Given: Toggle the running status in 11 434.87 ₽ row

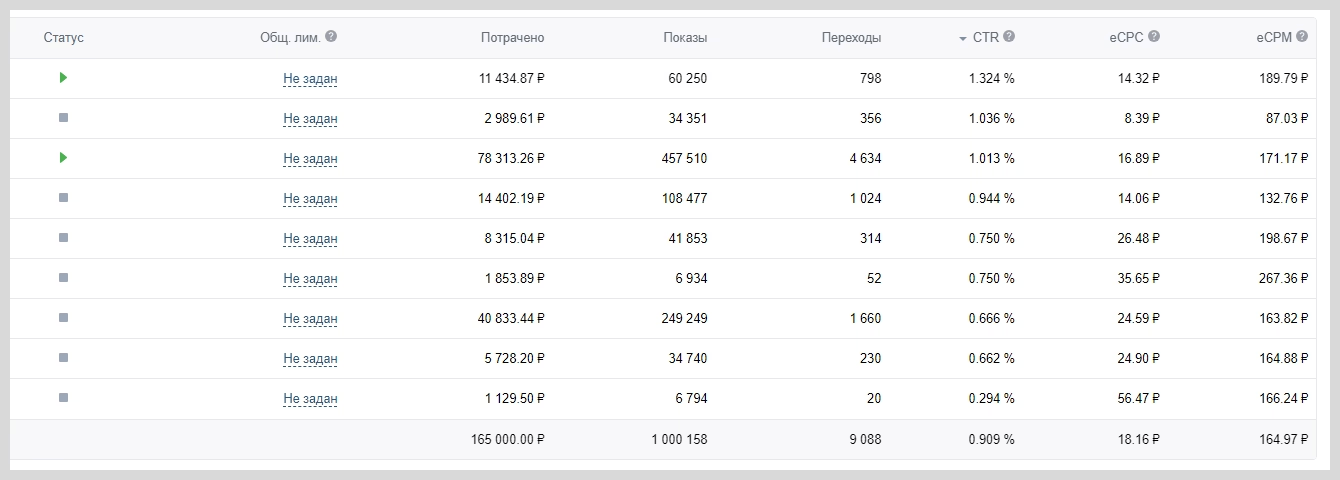Looking at the screenshot, I should pos(63,78).
